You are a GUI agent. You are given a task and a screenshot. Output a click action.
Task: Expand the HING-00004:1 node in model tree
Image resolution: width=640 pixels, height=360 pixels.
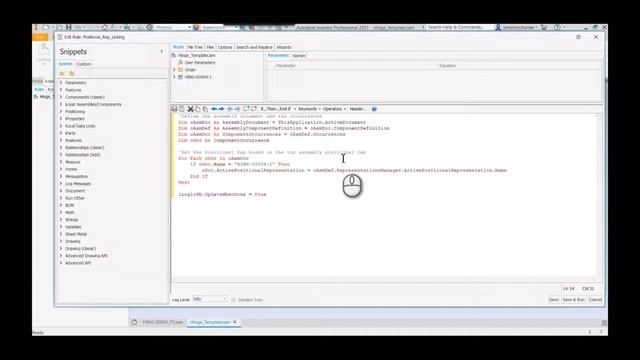[174, 77]
